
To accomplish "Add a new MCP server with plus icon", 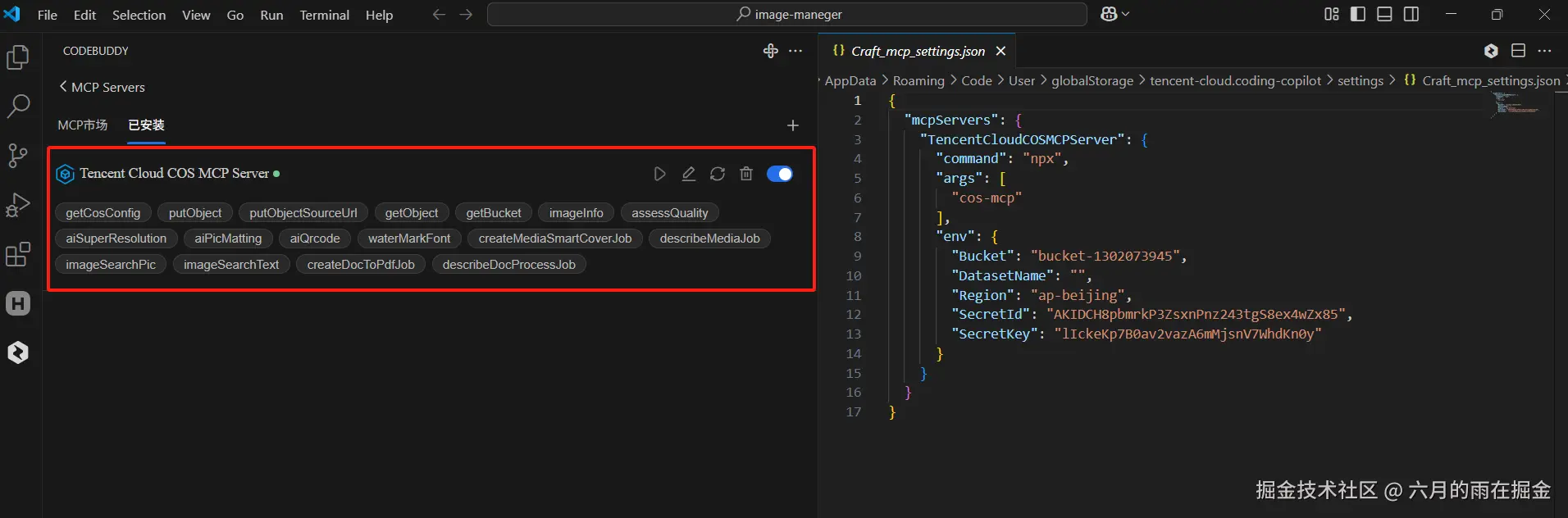I will point(792,125).
